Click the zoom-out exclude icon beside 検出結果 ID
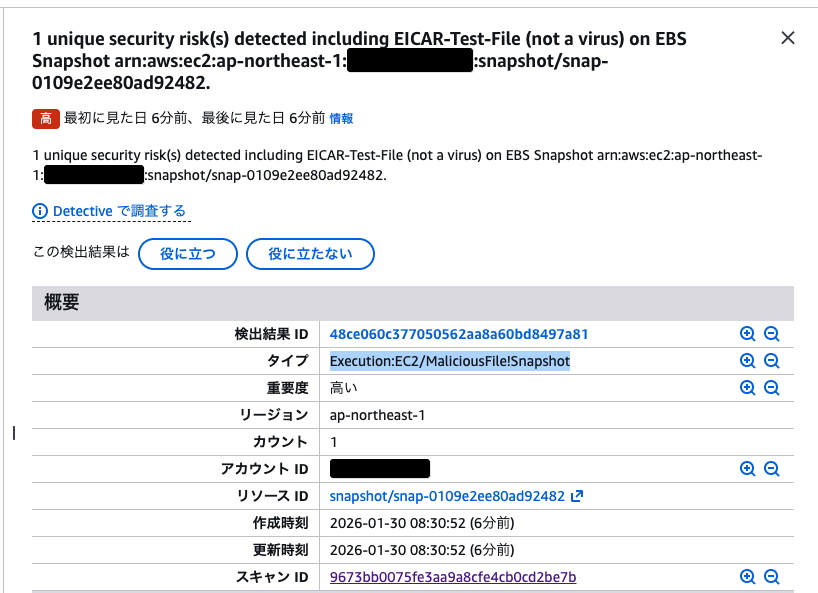Image resolution: width=818 pixels, height=593 pixels. (x=771, y=334)
